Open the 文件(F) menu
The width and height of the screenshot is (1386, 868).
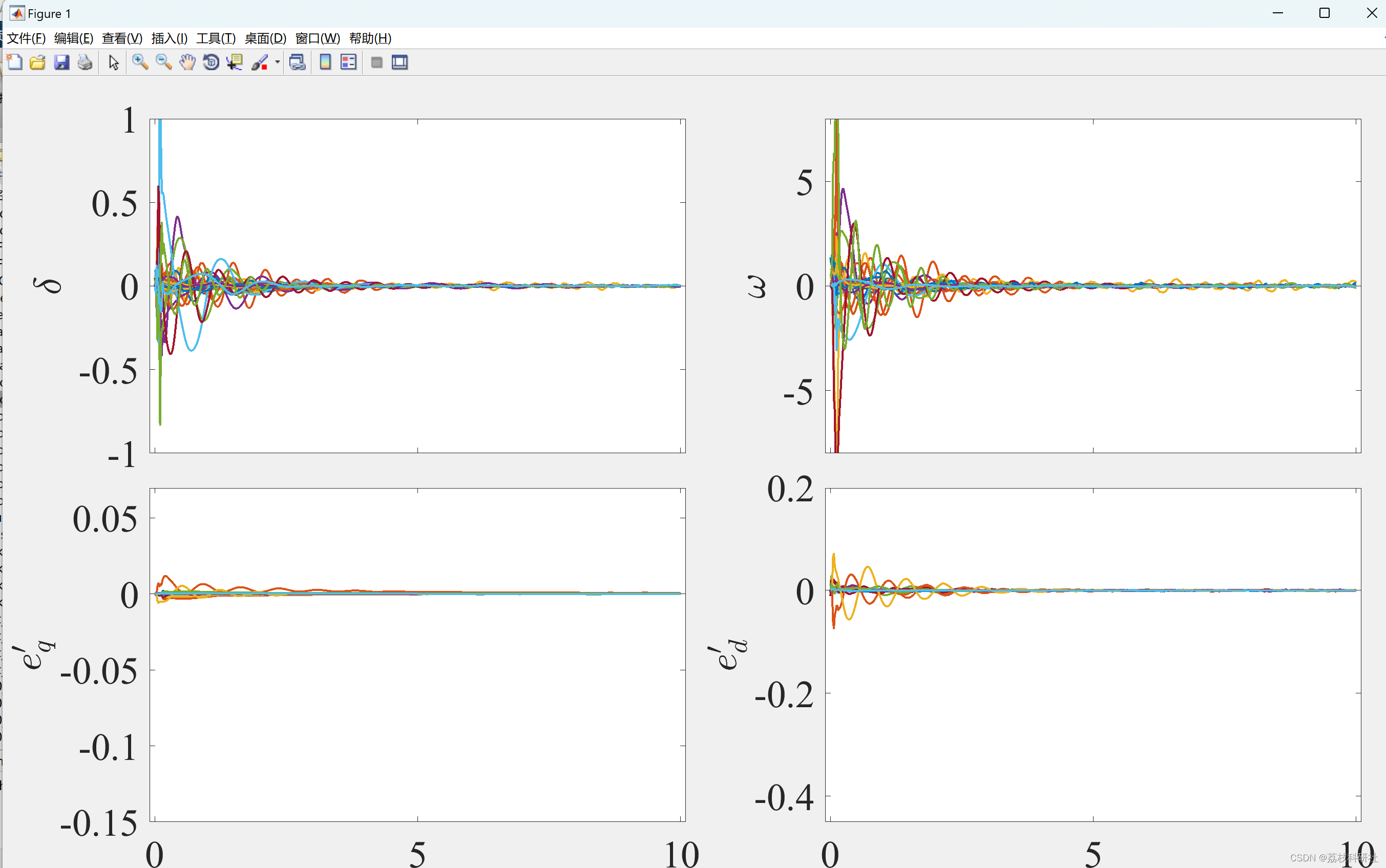pos(26,38)
